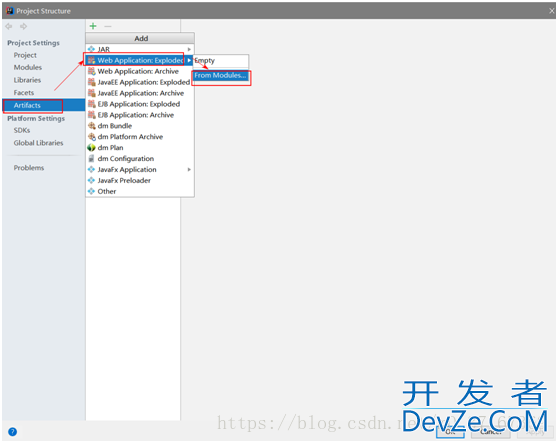Click the dm Plan globe icon

[91, 148]
